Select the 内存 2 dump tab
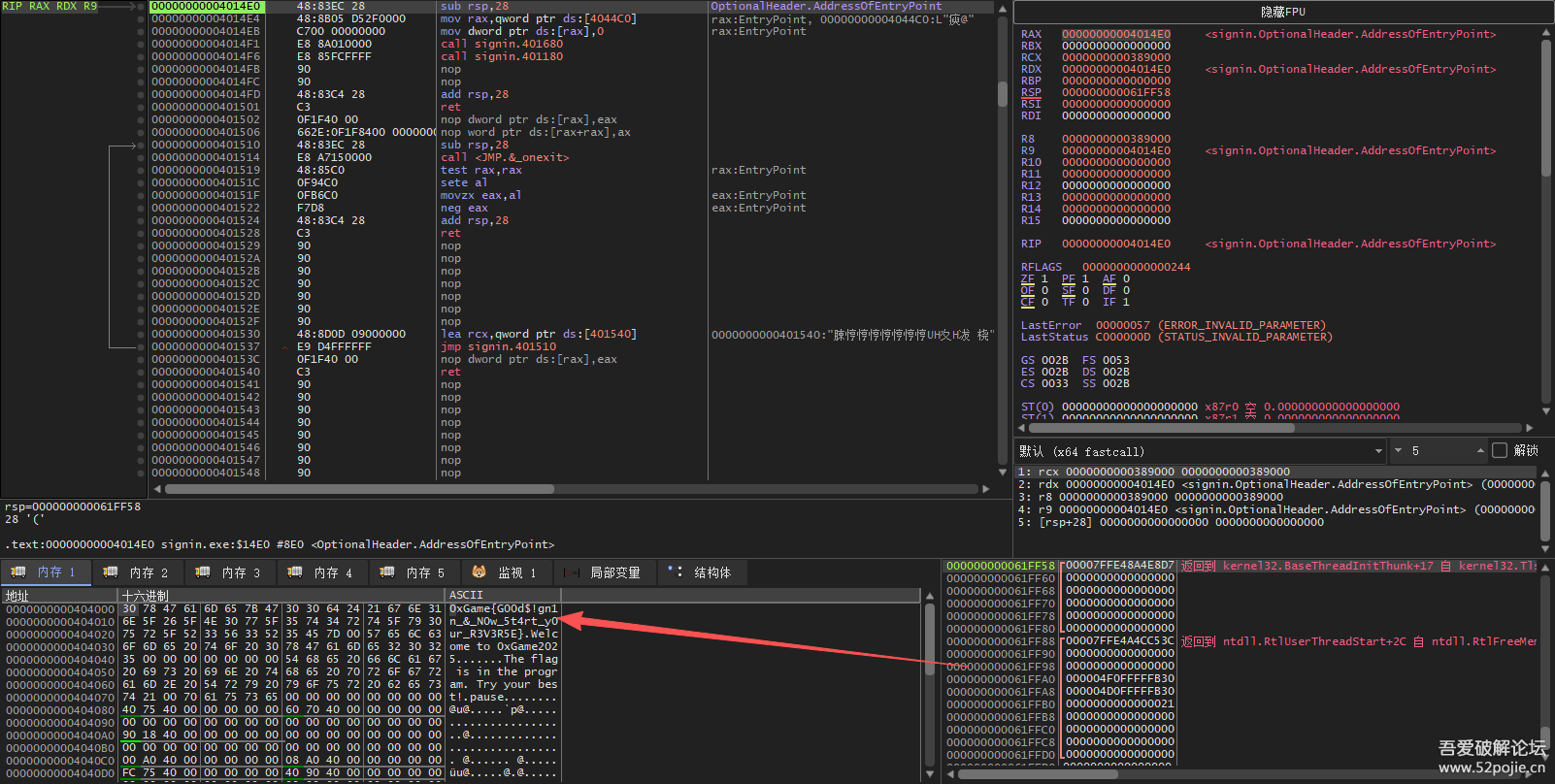Screen dimensions: 1555x784 click(x=138, y=572)
